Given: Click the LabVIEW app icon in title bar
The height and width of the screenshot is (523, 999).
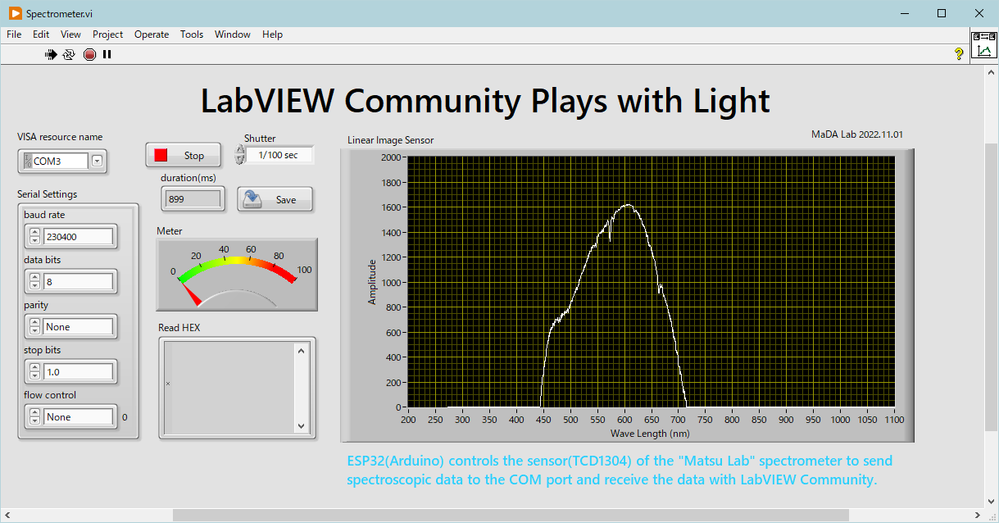Looking at the screenshot, I should pyautogui.click(x=15, y=13).
